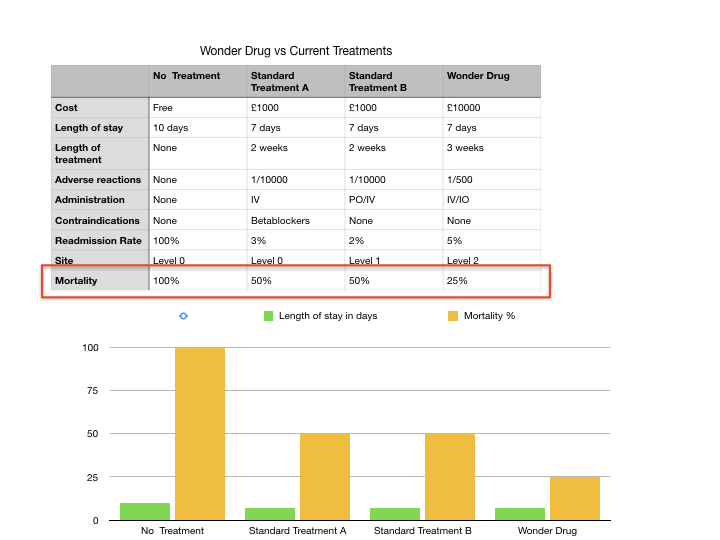Click the Standard Treatment A yellow mortality bar
This screenshot has width=720, height=540.
click(325, 477)
